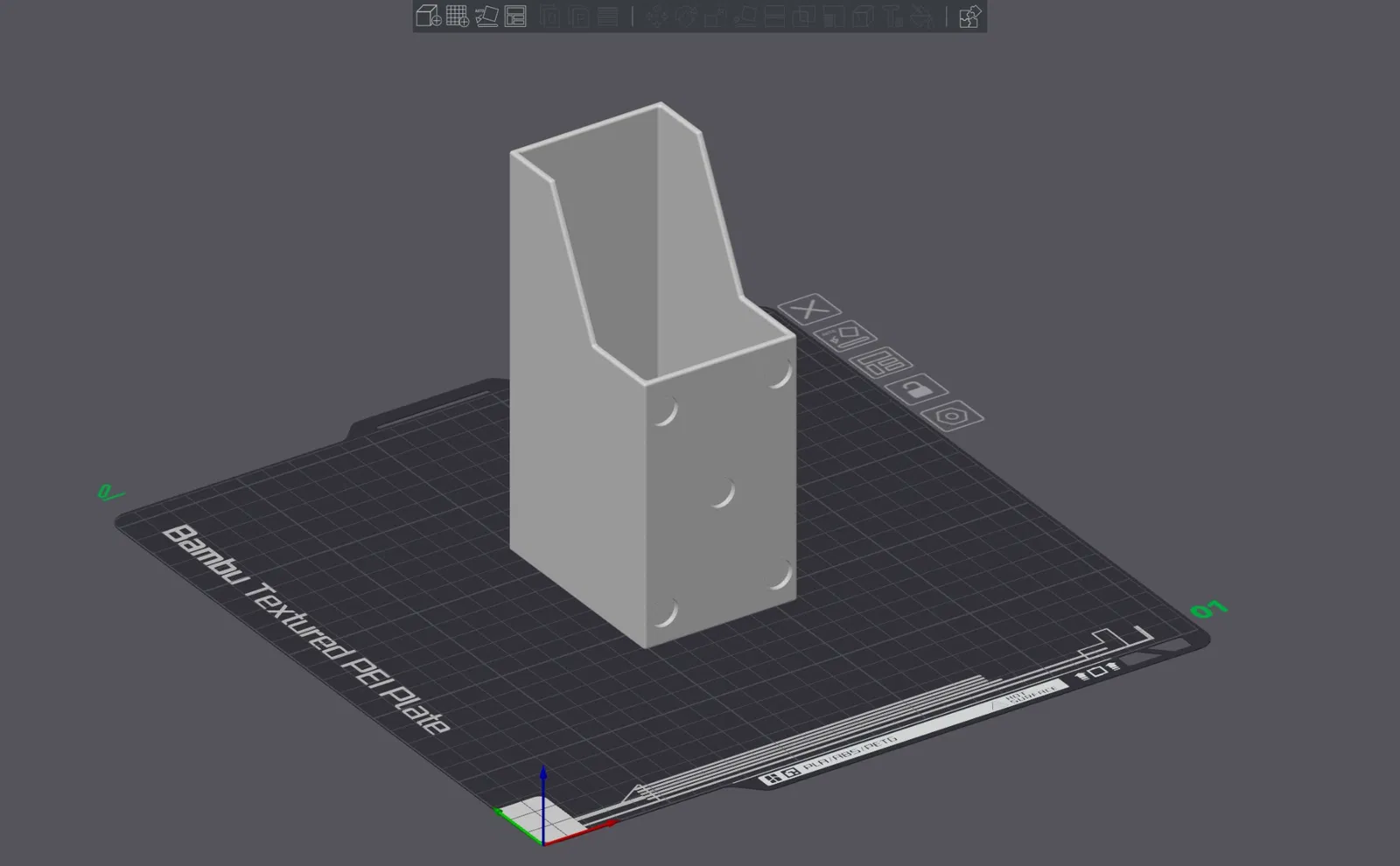
Task: Auto orient objects on this plate
Action: [845, 335]
